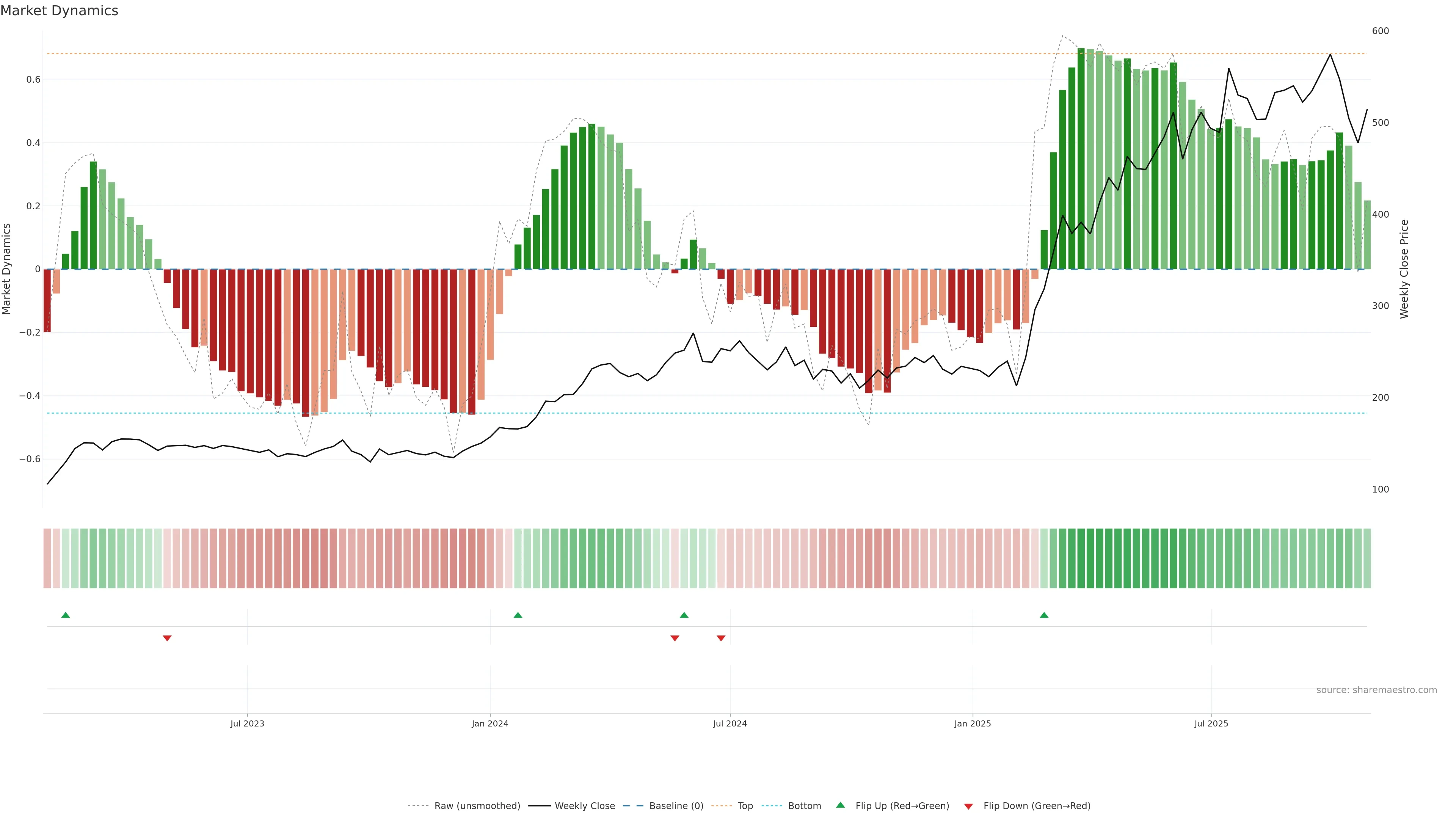Screen dimensions: 1456x819
Task: Click the Weekly Close Price axis title
Action: coord(1404,269)
